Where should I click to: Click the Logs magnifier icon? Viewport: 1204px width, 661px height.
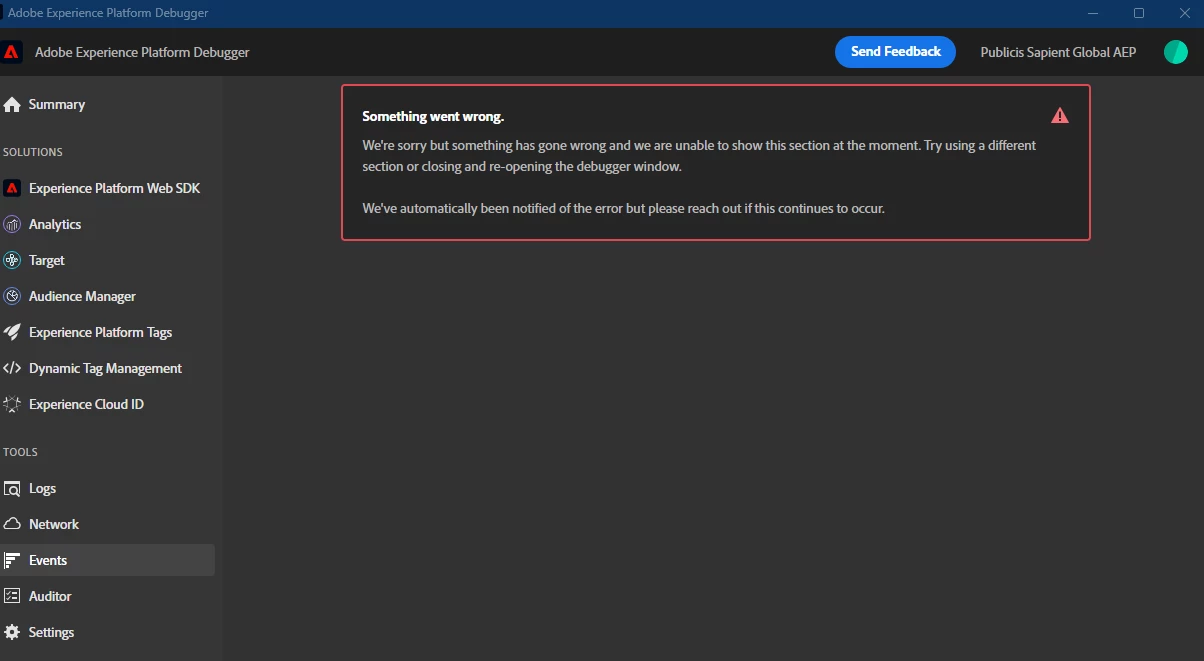click(12, 488)
